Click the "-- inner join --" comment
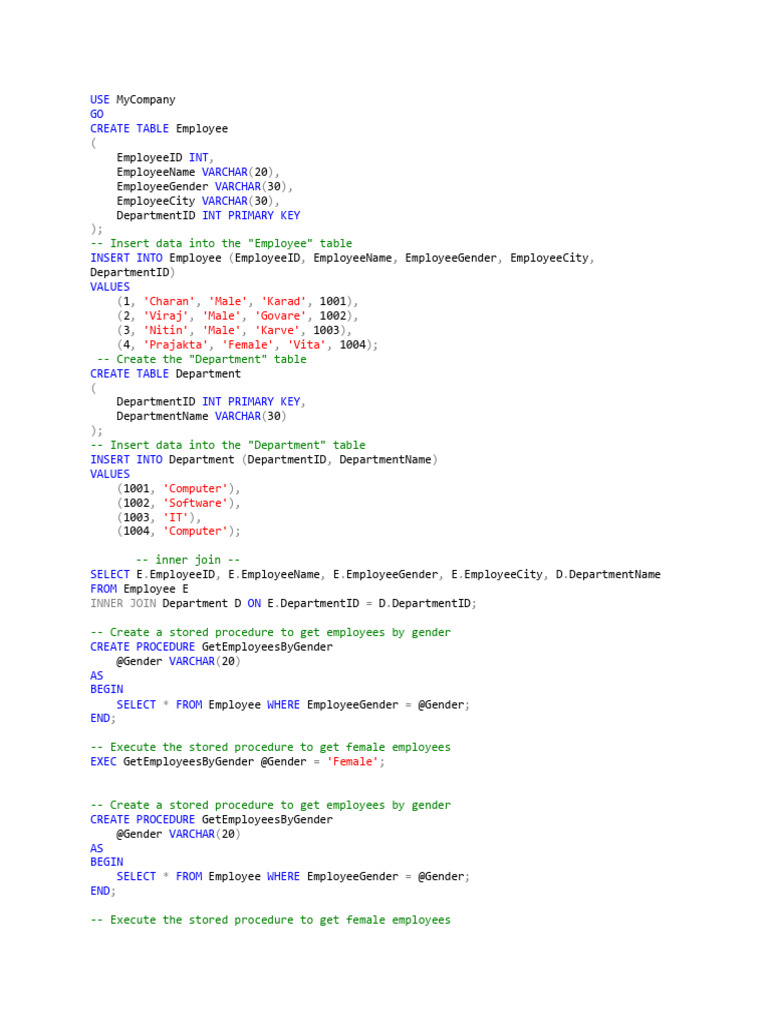The width and height of the screenshot is (768, 1024). [x=188, y=560]
